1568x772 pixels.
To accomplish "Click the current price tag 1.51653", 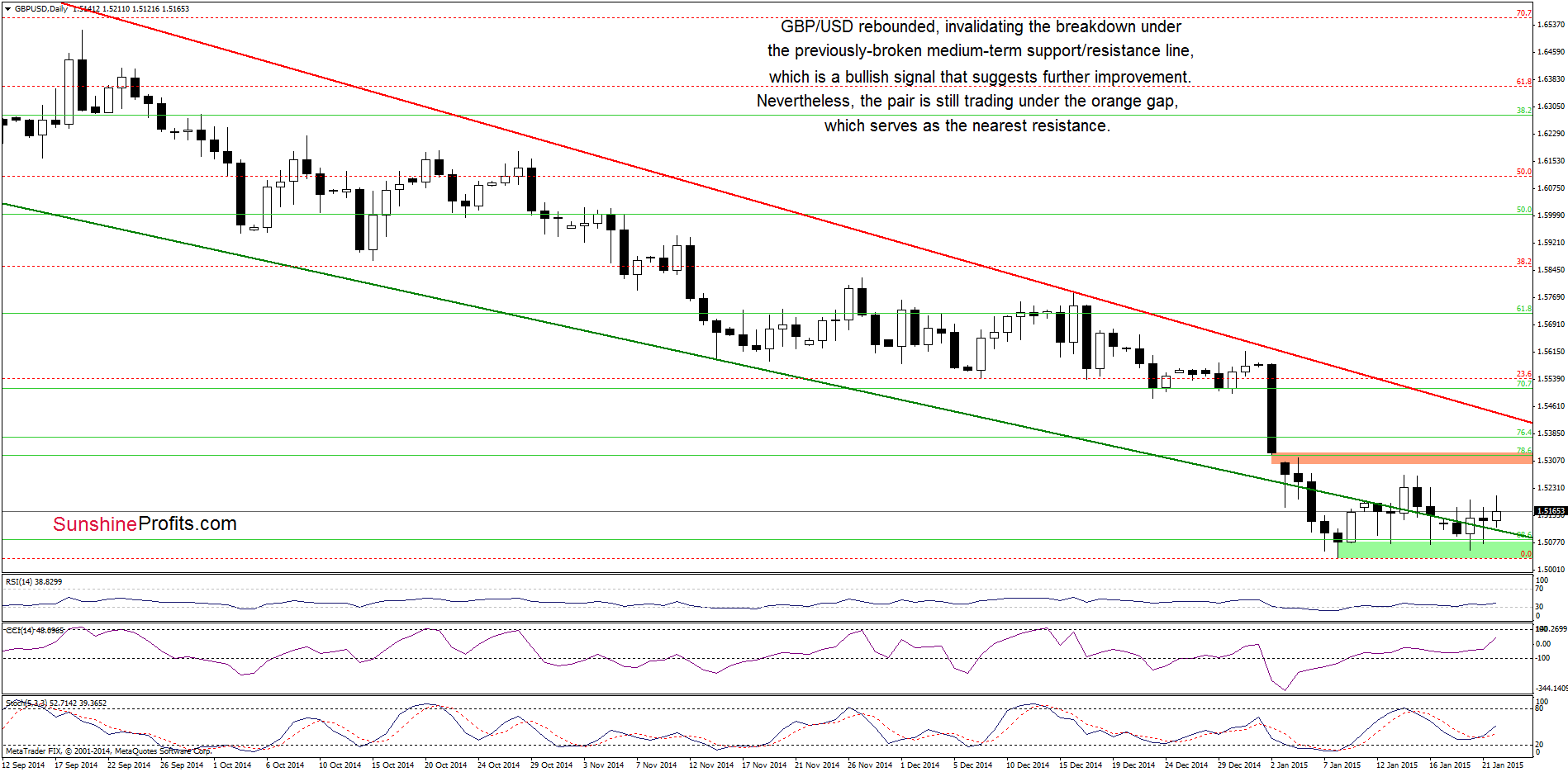I will (x=1551, y=511).
